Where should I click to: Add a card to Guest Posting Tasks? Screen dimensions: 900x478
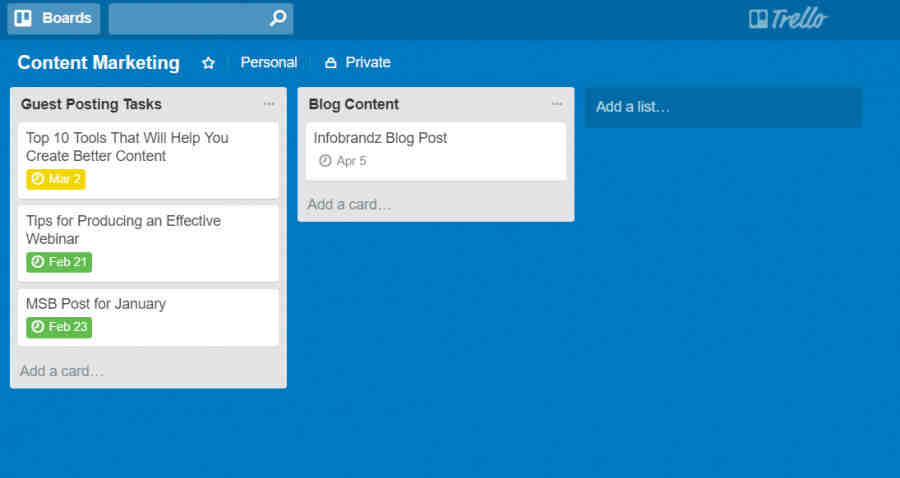pyautogui.click(x=62, y=371)
